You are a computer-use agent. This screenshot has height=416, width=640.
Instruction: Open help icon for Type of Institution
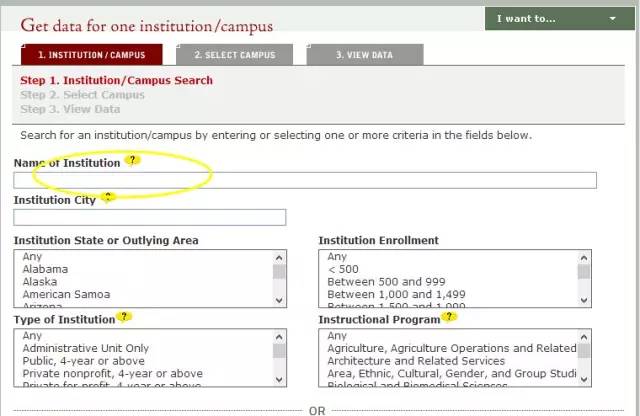click(x=124, y=317)
